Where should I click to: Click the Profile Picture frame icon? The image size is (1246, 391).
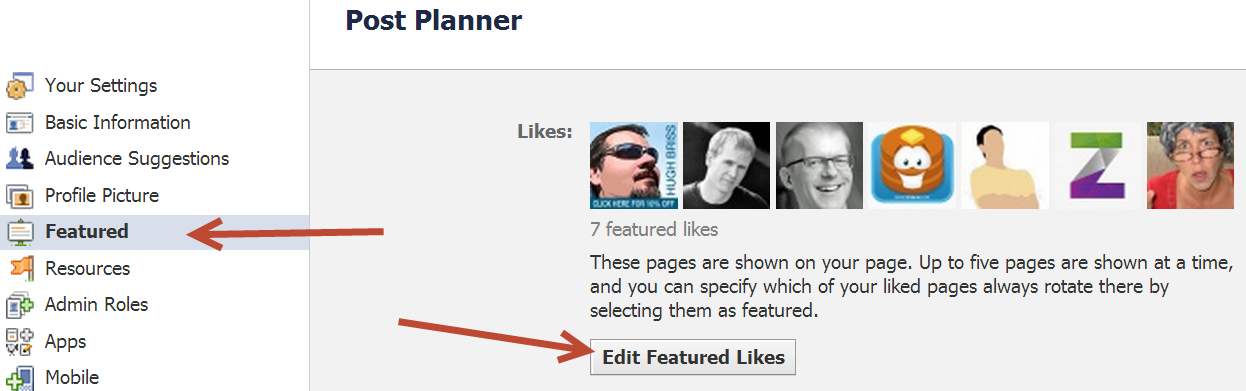coord(21,196)
